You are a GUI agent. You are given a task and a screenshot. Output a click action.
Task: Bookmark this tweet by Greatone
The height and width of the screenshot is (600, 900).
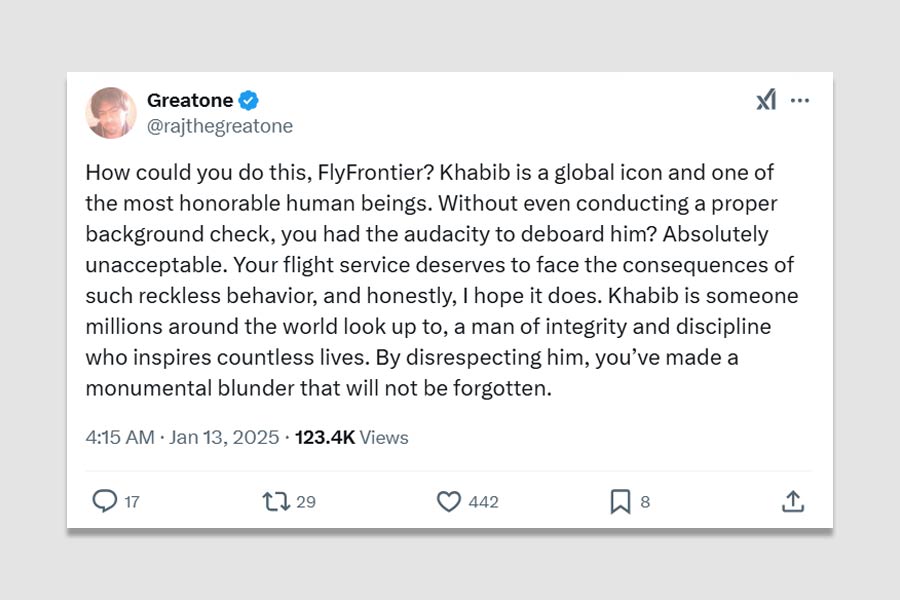620,501
